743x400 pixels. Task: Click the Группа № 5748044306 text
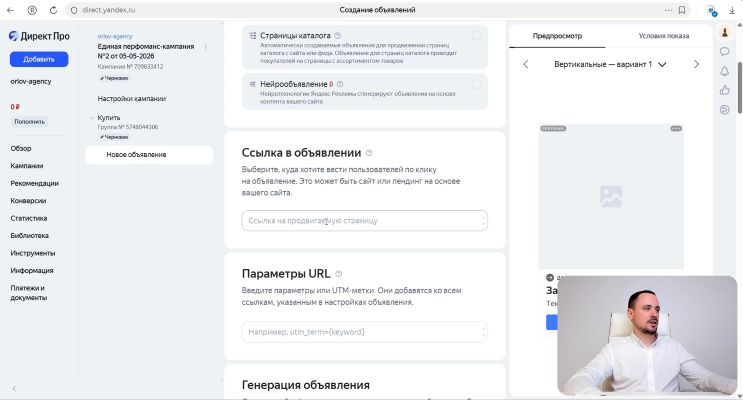pyautogui.click(x=128, y=127)
